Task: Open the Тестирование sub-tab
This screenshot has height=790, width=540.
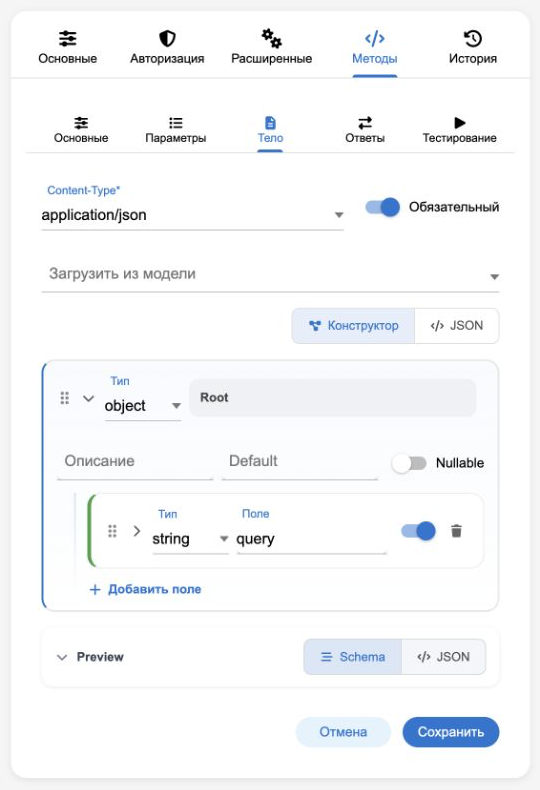Action: 459,130
